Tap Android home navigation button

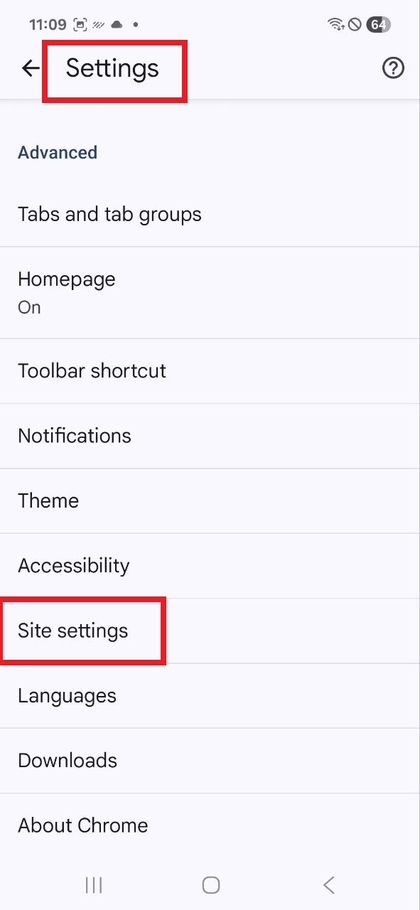coord(211,884)
